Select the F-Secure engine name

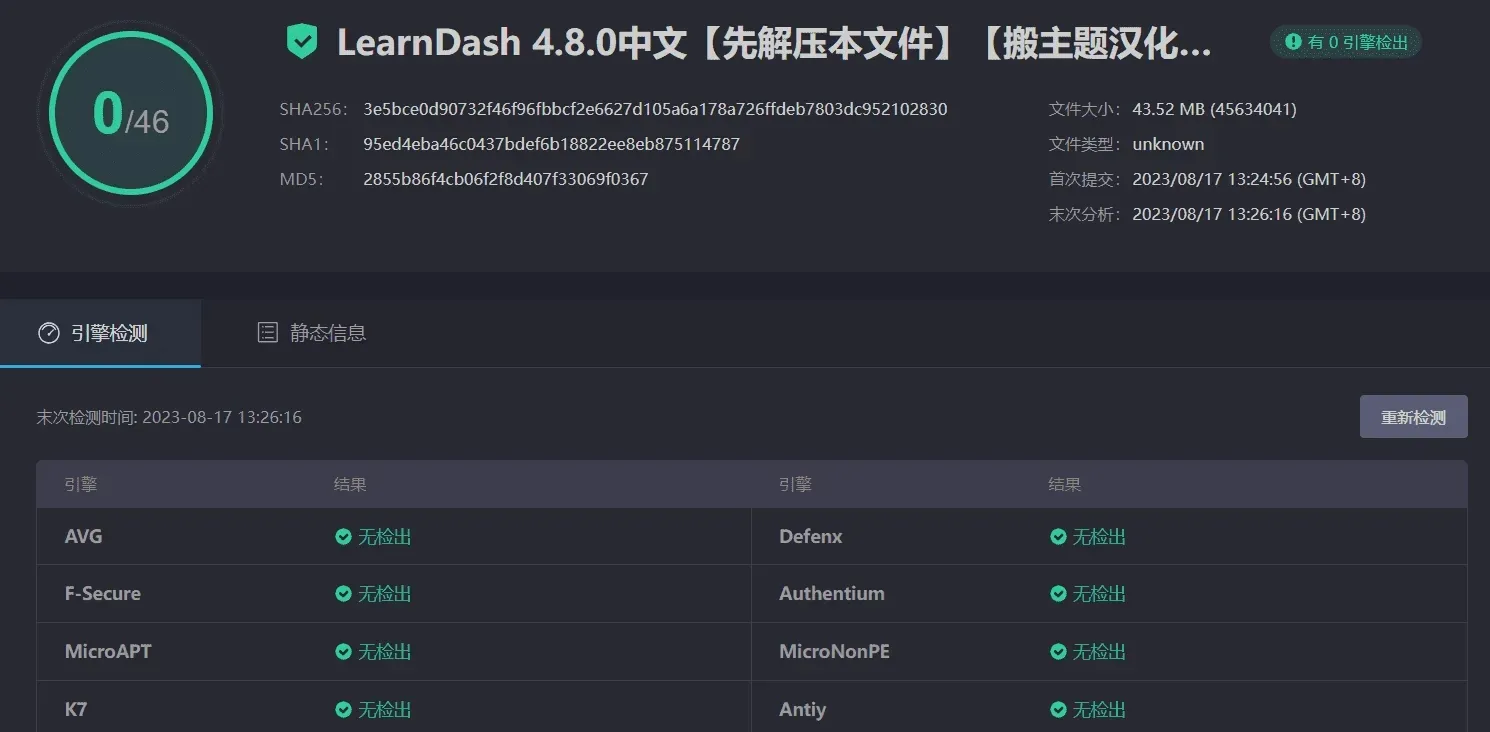(102, 593)
